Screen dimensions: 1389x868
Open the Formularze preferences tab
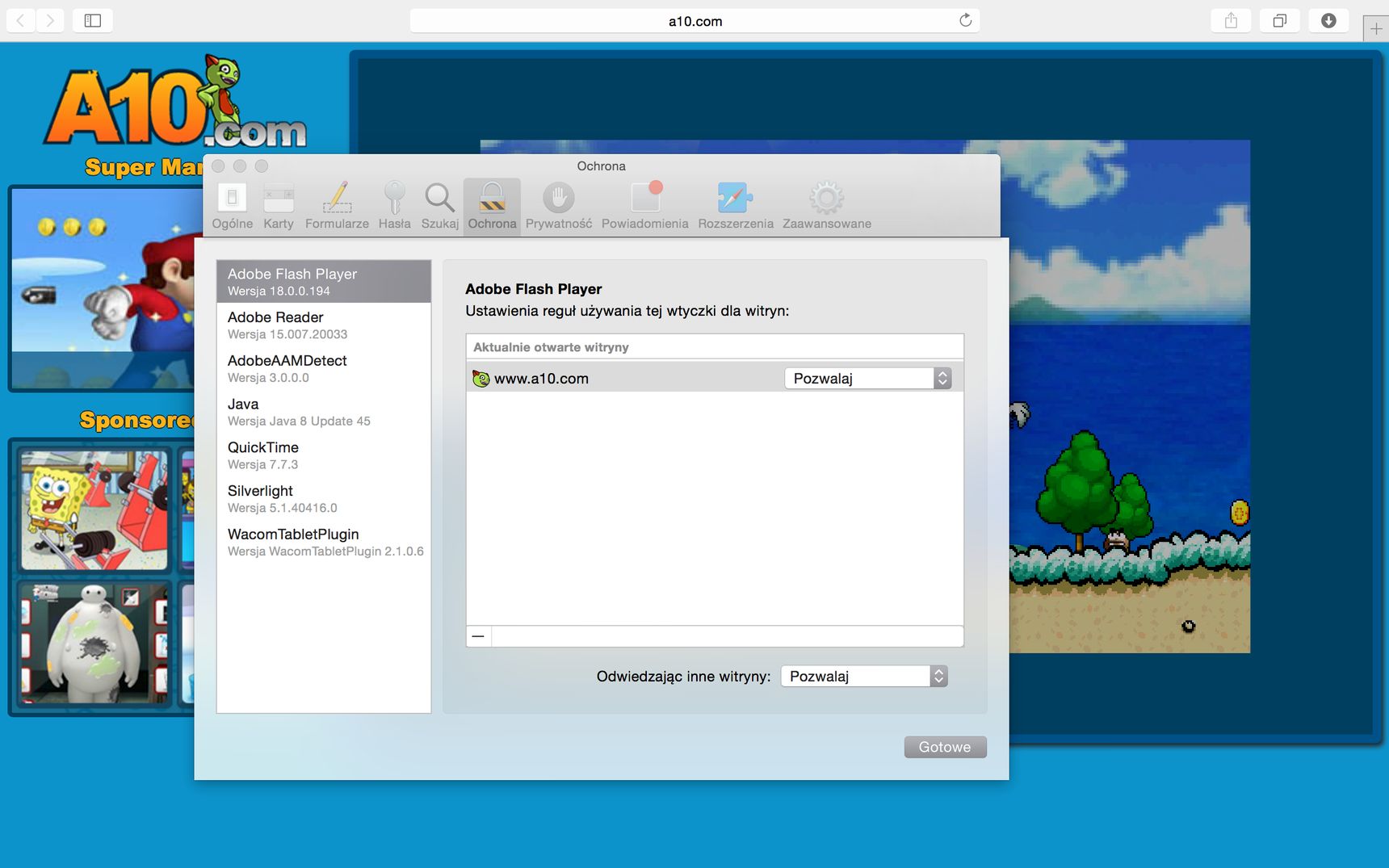click(x=337, y=206)
